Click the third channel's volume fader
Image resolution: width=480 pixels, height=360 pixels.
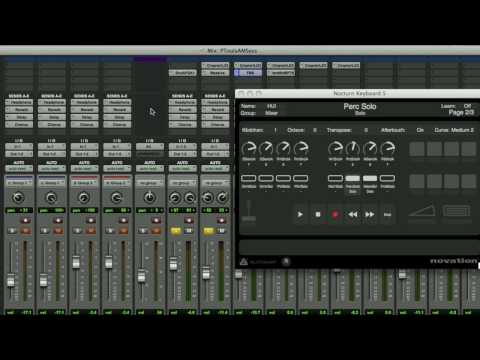point(76,262)
